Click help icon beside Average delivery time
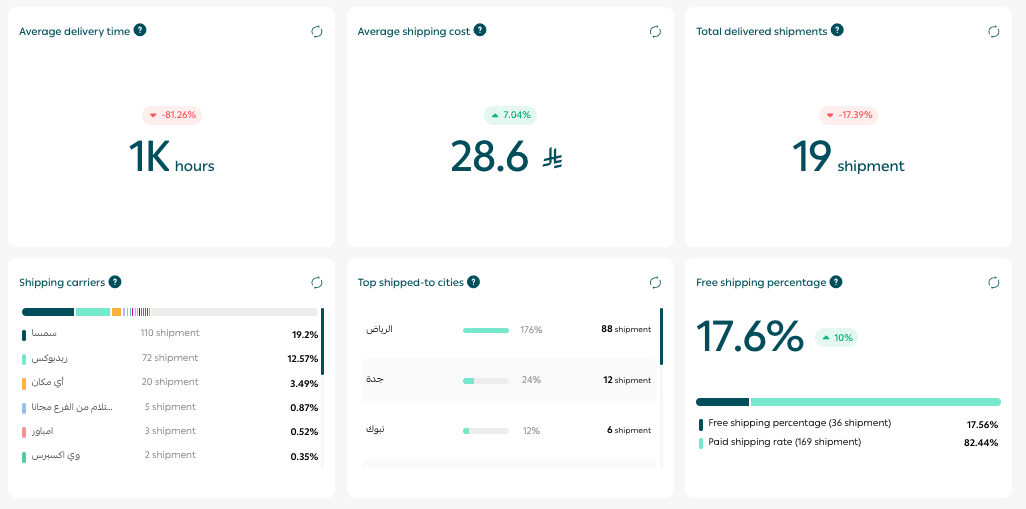 point(140,30)
